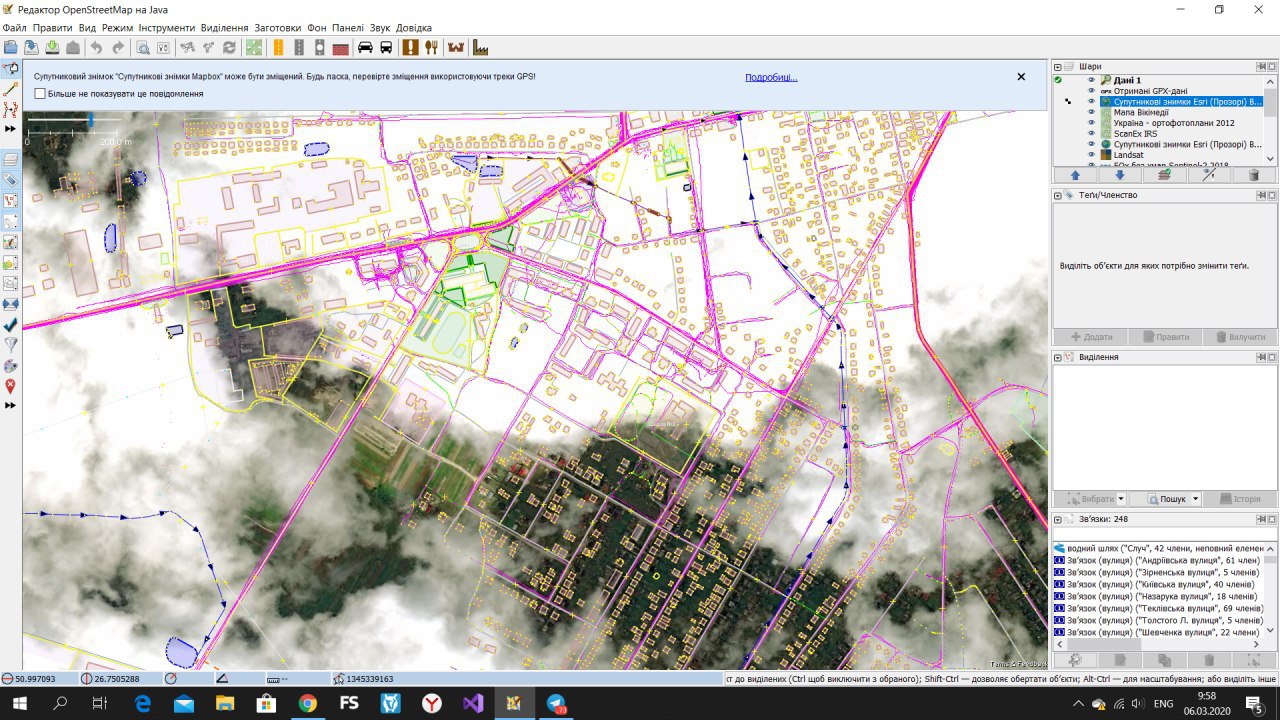Viewport: 1280px width, 720px height.
Task: Click the Redo arrow in toolbar
Action: pos(118,47)
